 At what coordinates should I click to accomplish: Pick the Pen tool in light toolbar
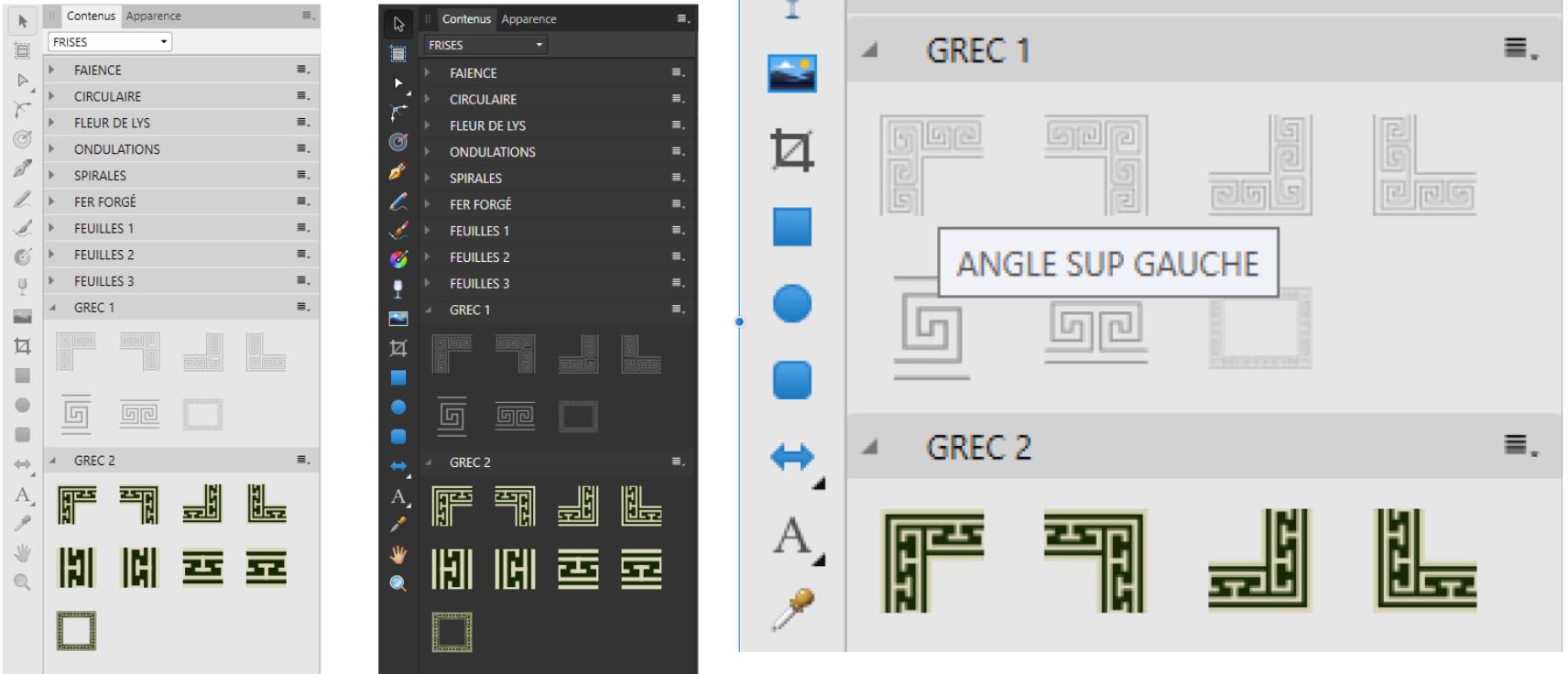coord(23,168)
